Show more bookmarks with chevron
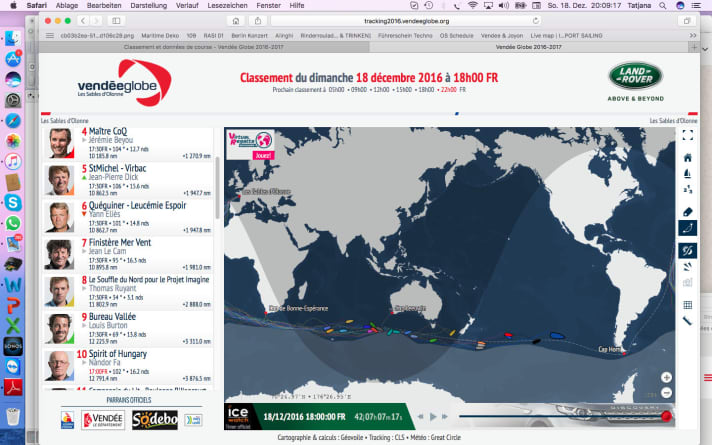Viewport: 712px width, 445px height. pyautogui.click(x=692, y=35)
